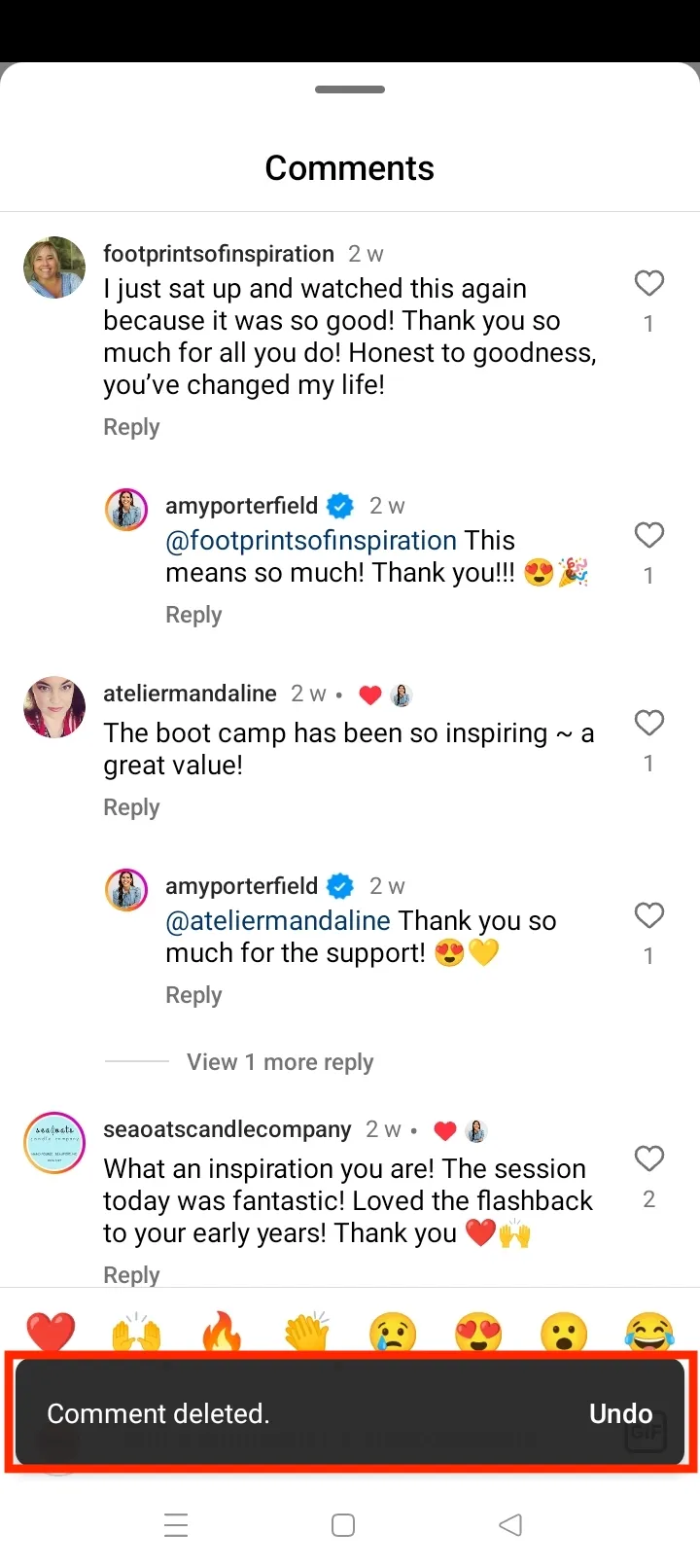Tap Undo on the deleted comment toast
This screenshot has height=1568, width=700.
pos(620,1413)
